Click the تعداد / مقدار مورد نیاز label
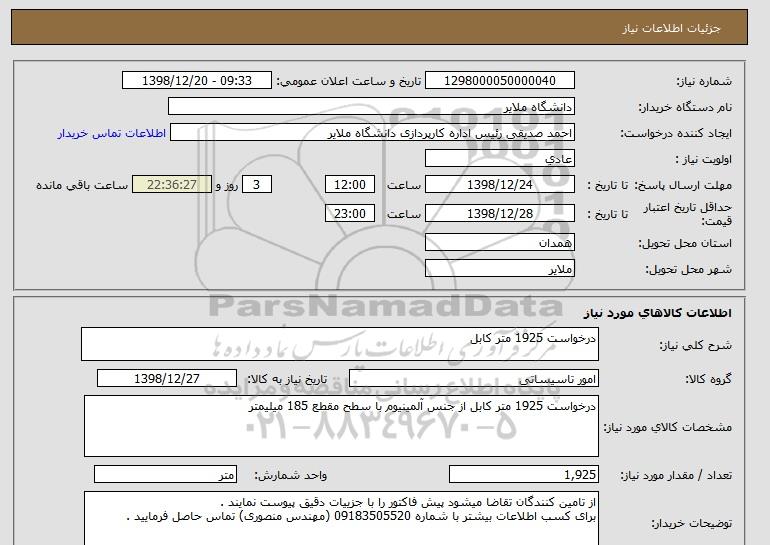The width and height of the screenshot is (770, 545). pos(676,475)
